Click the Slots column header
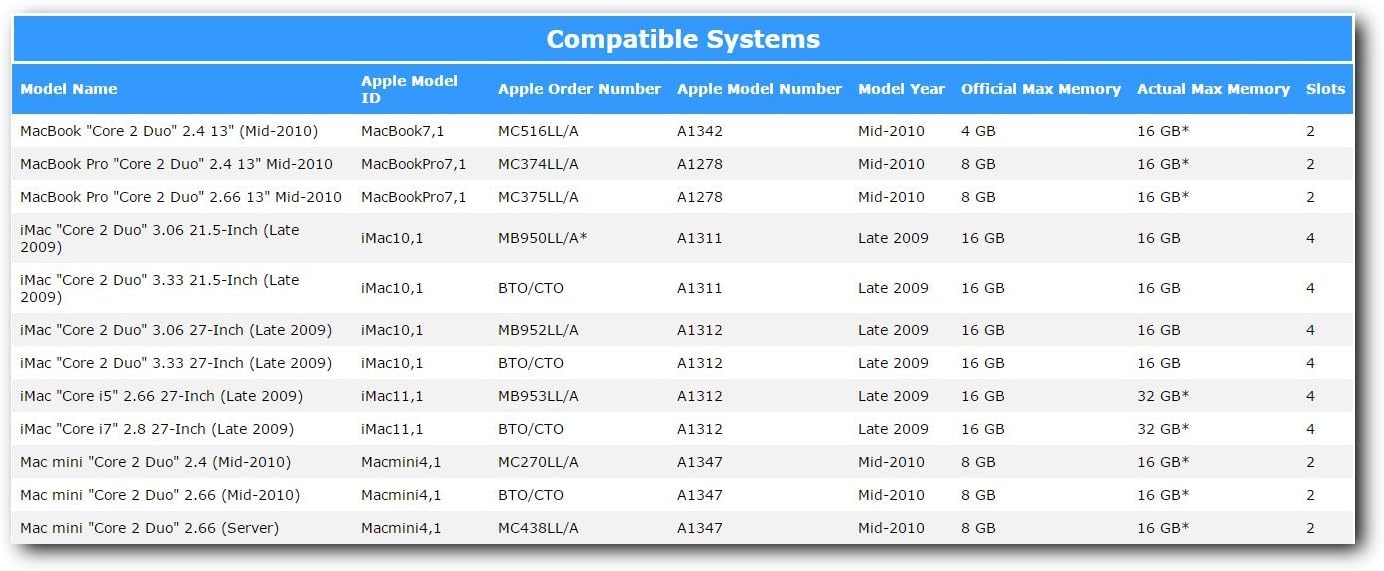This screenshot has width=1384, height=571. click(1325, 89)
